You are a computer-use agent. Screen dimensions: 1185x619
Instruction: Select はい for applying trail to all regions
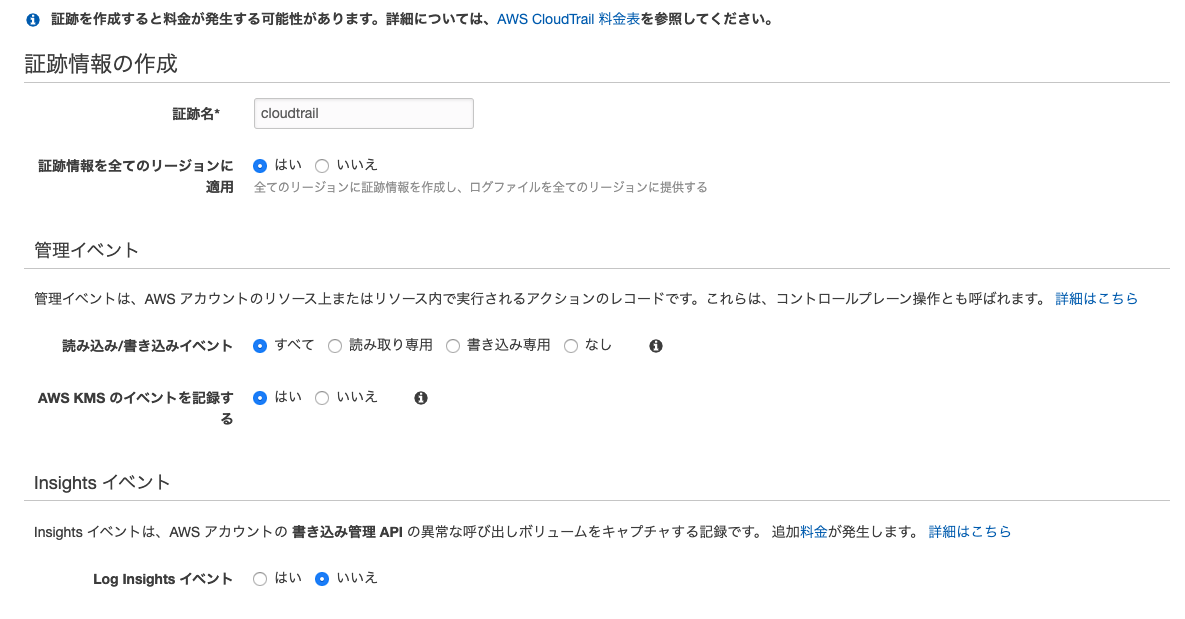click(x=260, y=166)
